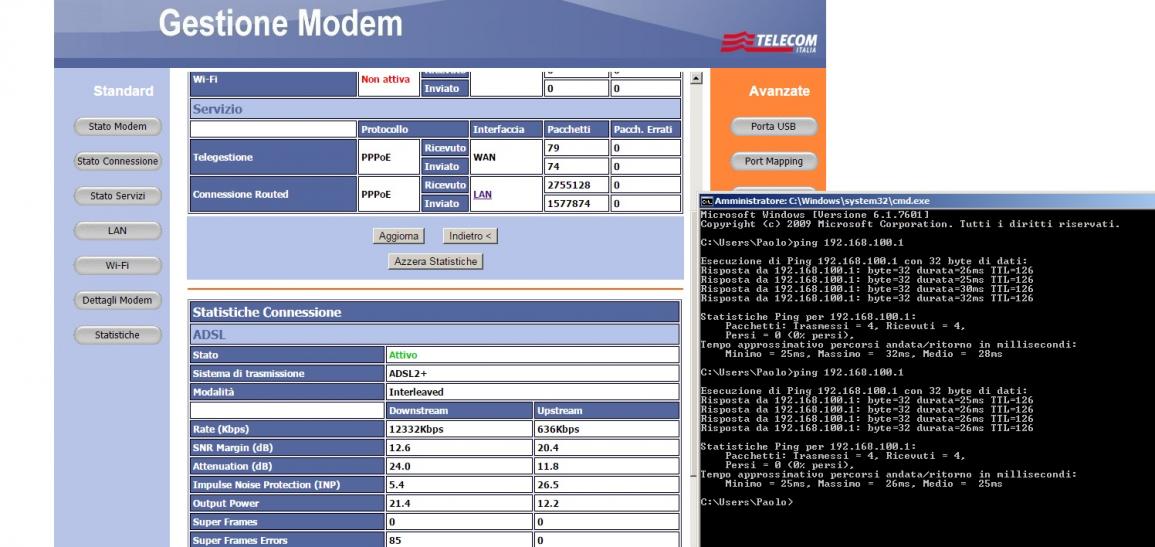This screenshot has height=547, width=1155.
Task: Open the Wi-Fi settings page
Action: point(117,266)
